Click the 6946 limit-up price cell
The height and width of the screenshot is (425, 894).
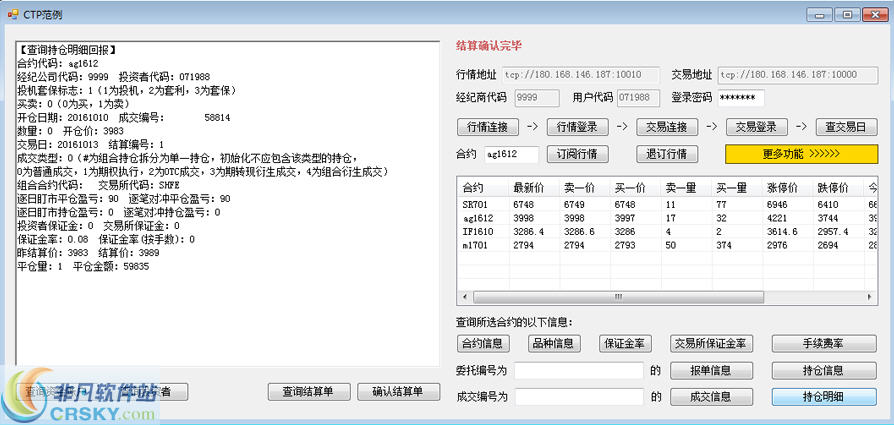(x=787, y=204)
